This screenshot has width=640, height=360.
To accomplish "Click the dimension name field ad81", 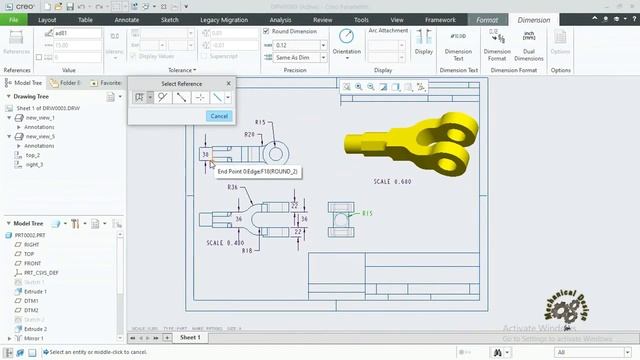I will (x=77, y=33).
